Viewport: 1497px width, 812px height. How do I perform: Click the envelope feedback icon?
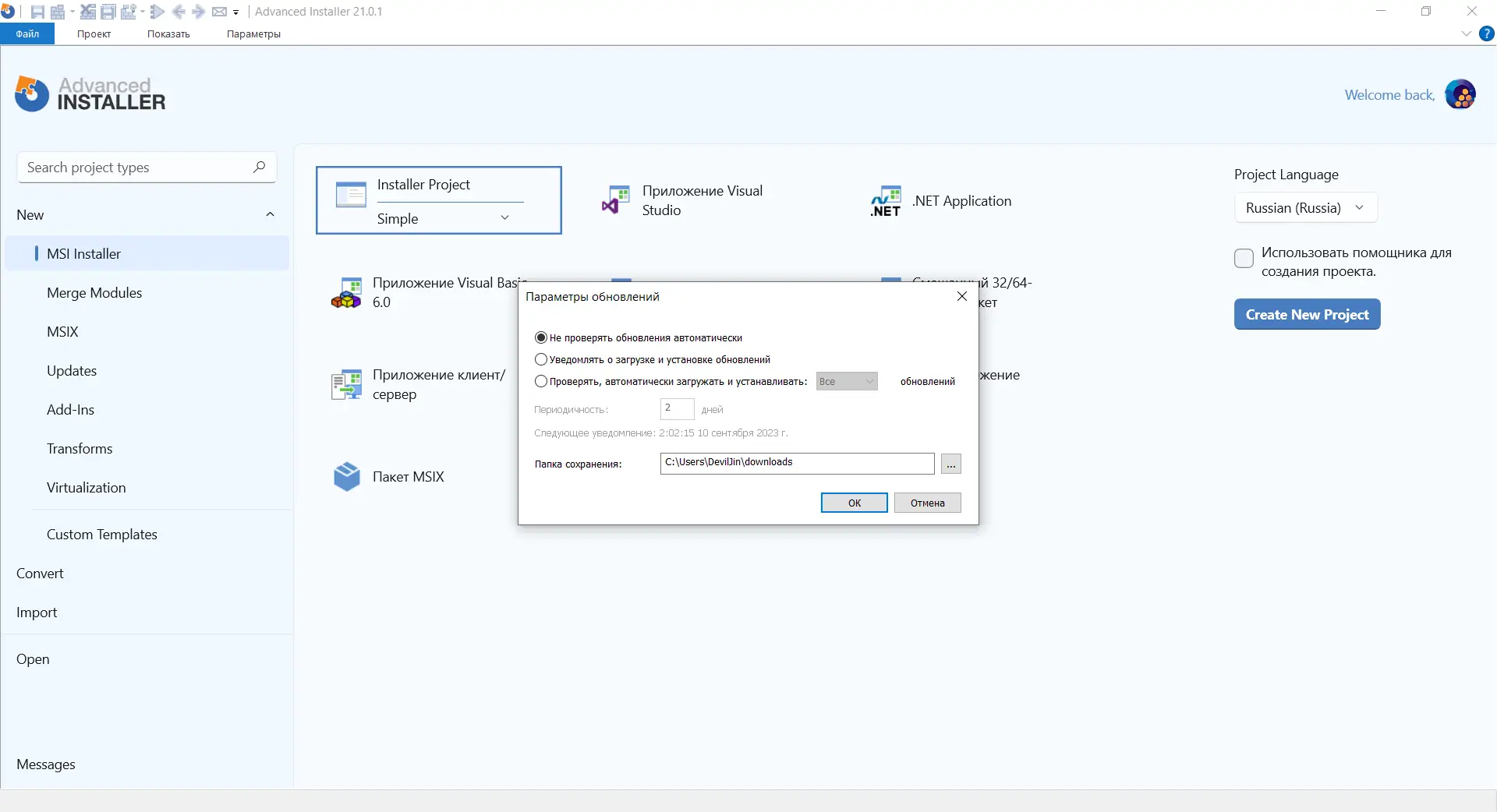219,12
